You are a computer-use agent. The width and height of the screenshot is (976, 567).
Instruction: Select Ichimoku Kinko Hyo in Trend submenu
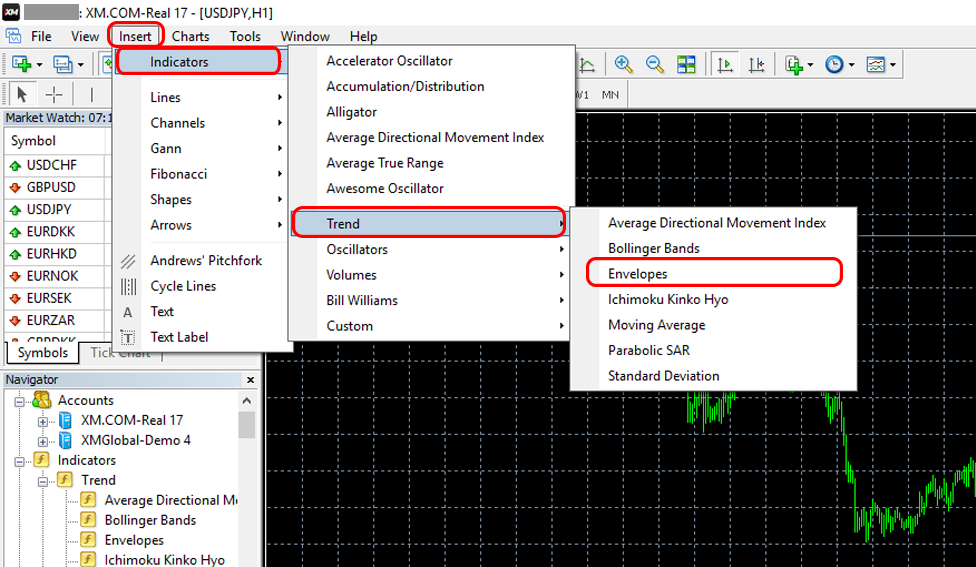(713, 299)
